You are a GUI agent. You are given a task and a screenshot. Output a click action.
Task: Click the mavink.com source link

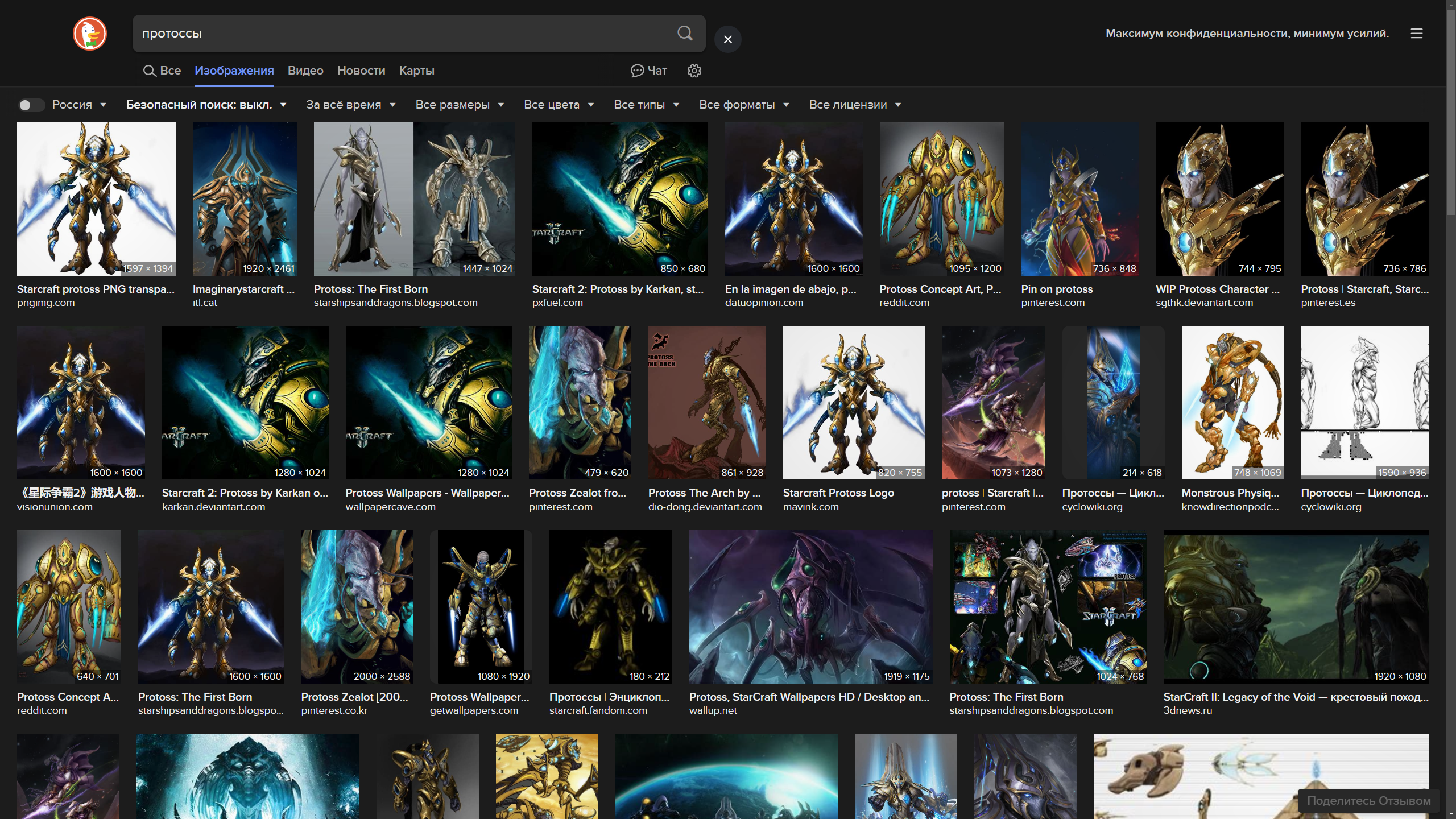tap(811, 507)
